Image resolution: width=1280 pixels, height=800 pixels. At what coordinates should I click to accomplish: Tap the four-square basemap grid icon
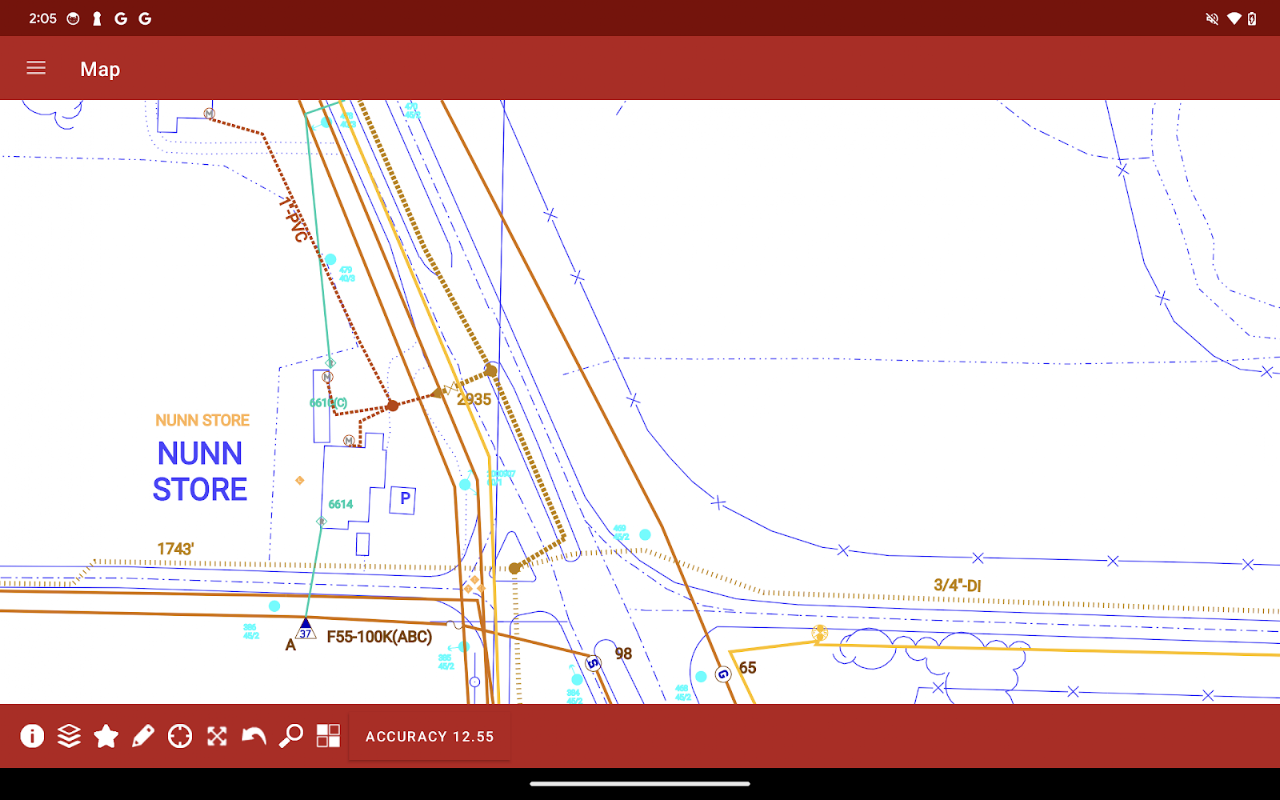click(328, 736)
